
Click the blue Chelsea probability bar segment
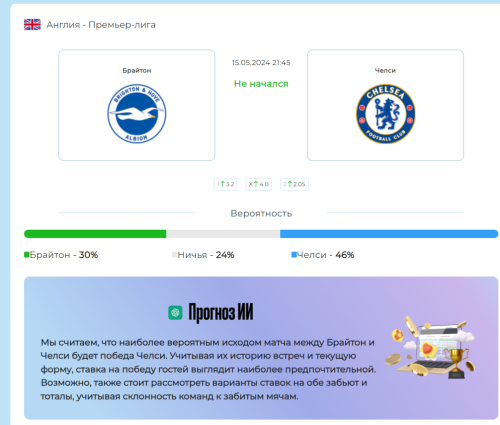tap(389, 234)
